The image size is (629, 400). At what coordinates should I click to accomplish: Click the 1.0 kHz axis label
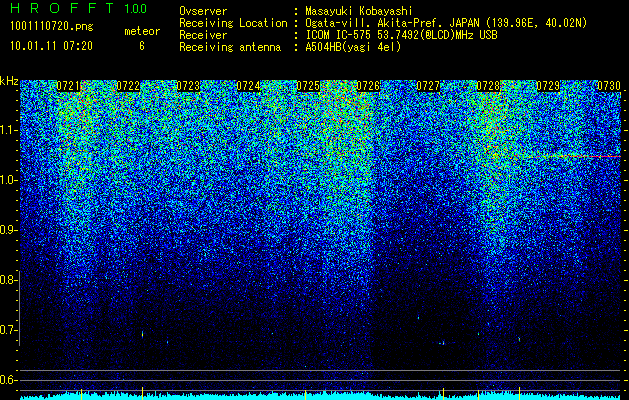(x=8, y=180)
